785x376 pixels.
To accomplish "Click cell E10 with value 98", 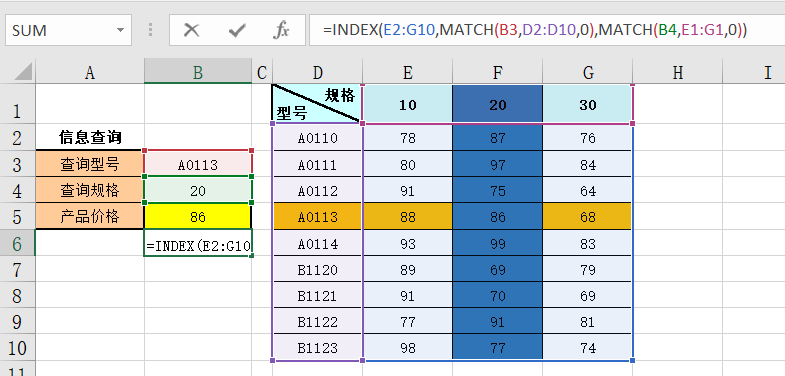I will click(x=408, y=347).
